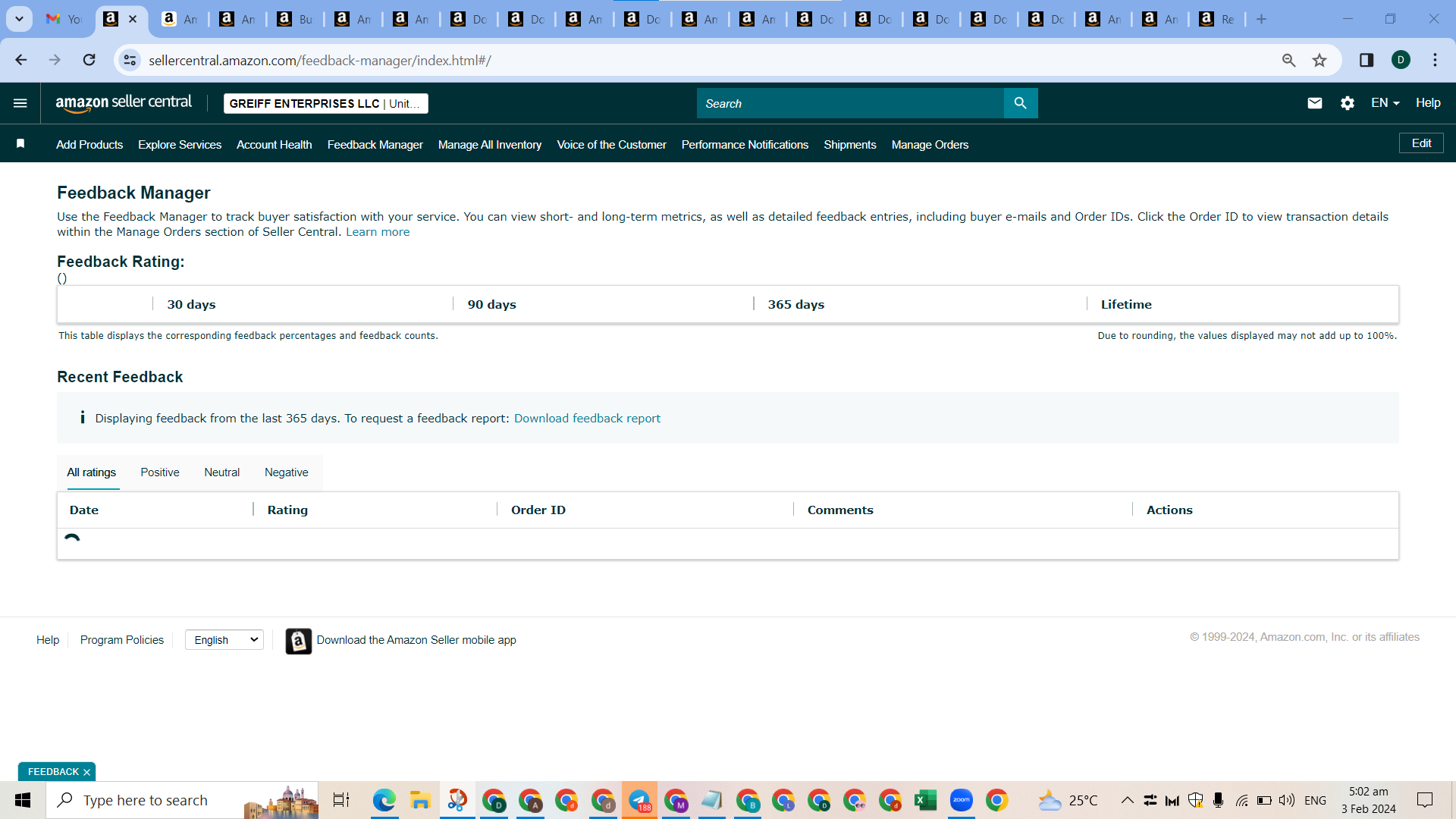Image resolution: width=1456 pixels, height=819 pixels.
Task: Switch to the Negative tab
Action: (x=287, y=472)
